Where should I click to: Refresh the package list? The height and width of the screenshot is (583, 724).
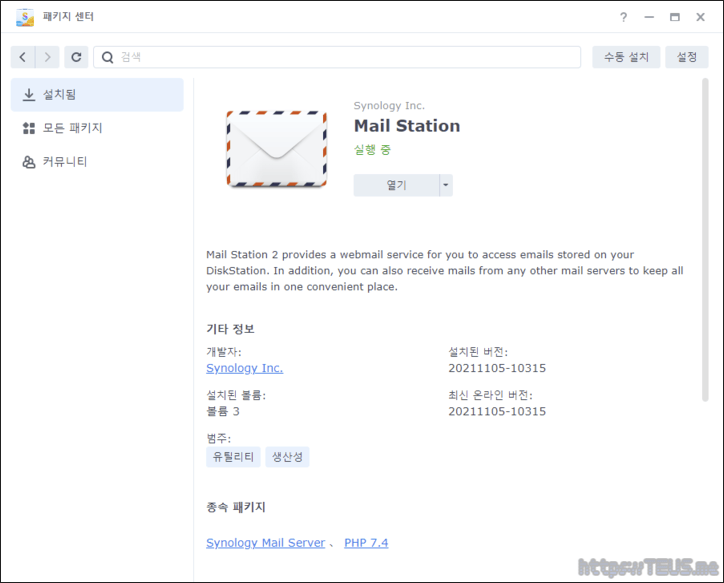[76, 57]
